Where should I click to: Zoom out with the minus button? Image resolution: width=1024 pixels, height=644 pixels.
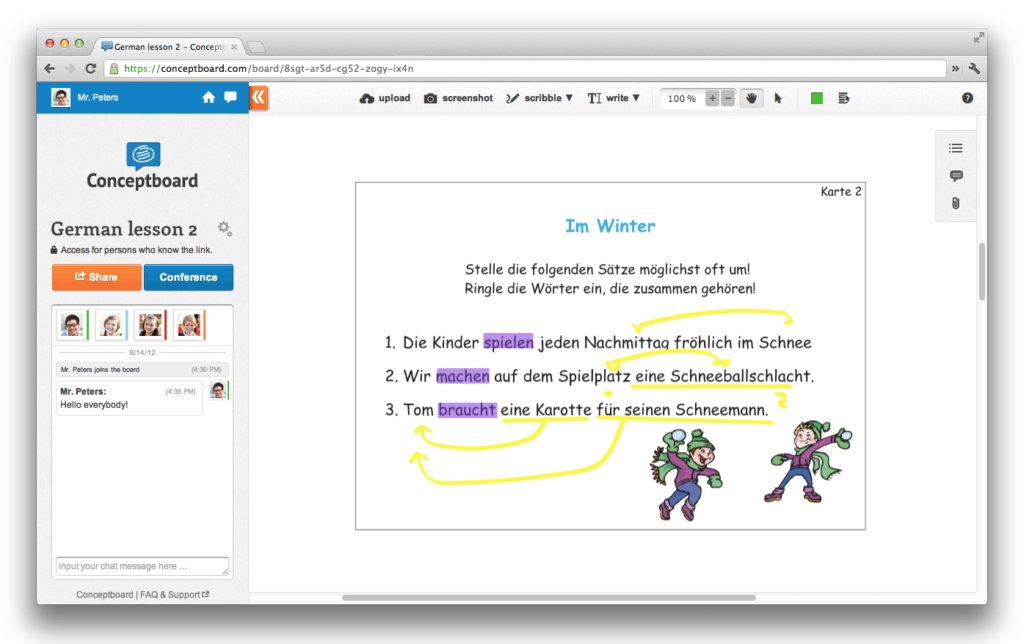(728, 99)
